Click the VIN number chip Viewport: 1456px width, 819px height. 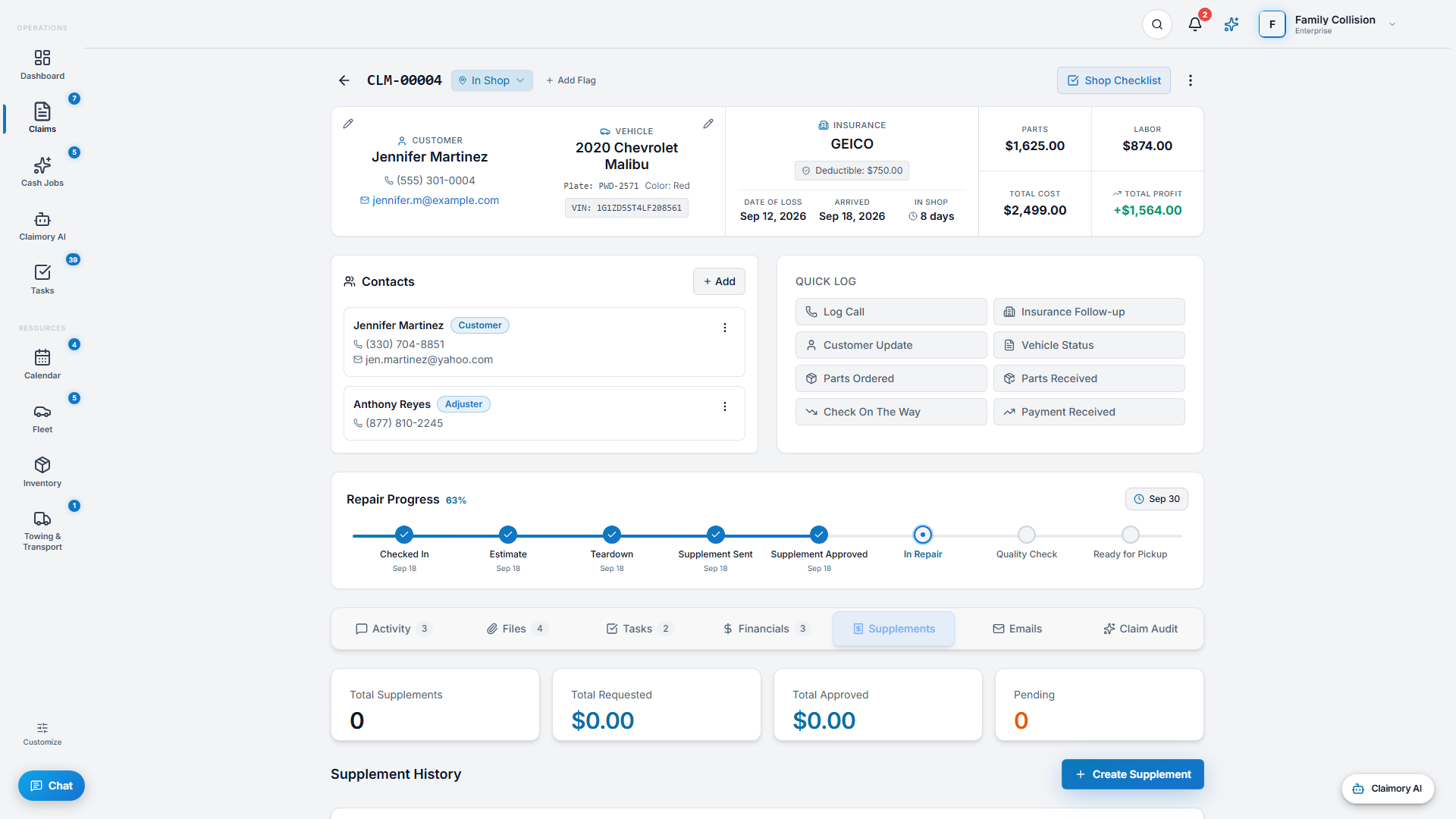coord(626,208)
